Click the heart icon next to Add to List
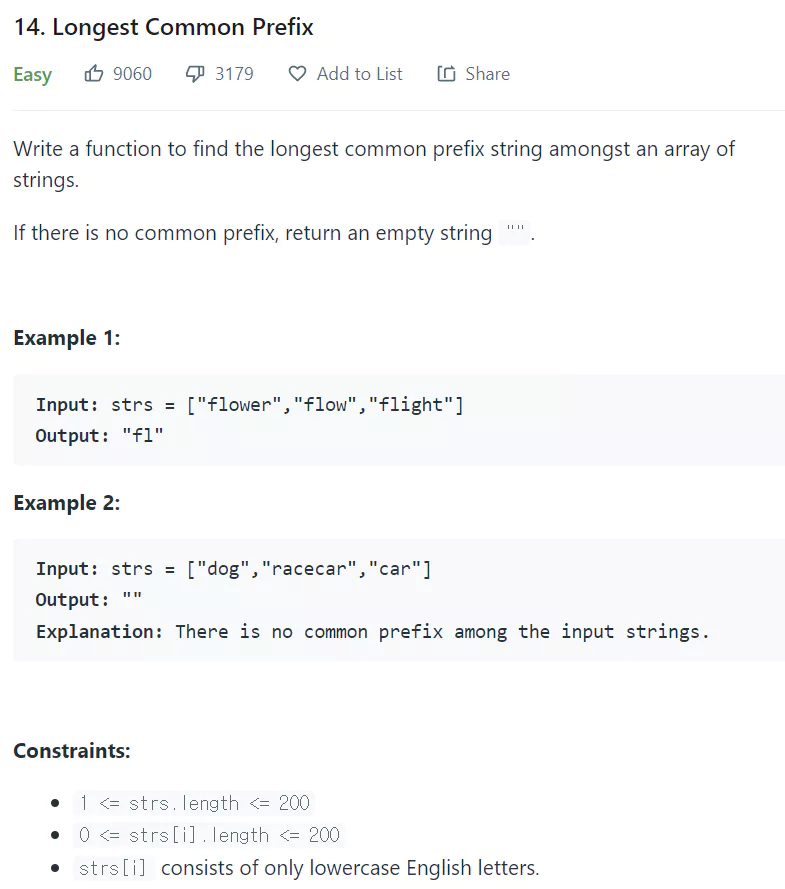The image size is (785, 889). [x=296, y=74]
